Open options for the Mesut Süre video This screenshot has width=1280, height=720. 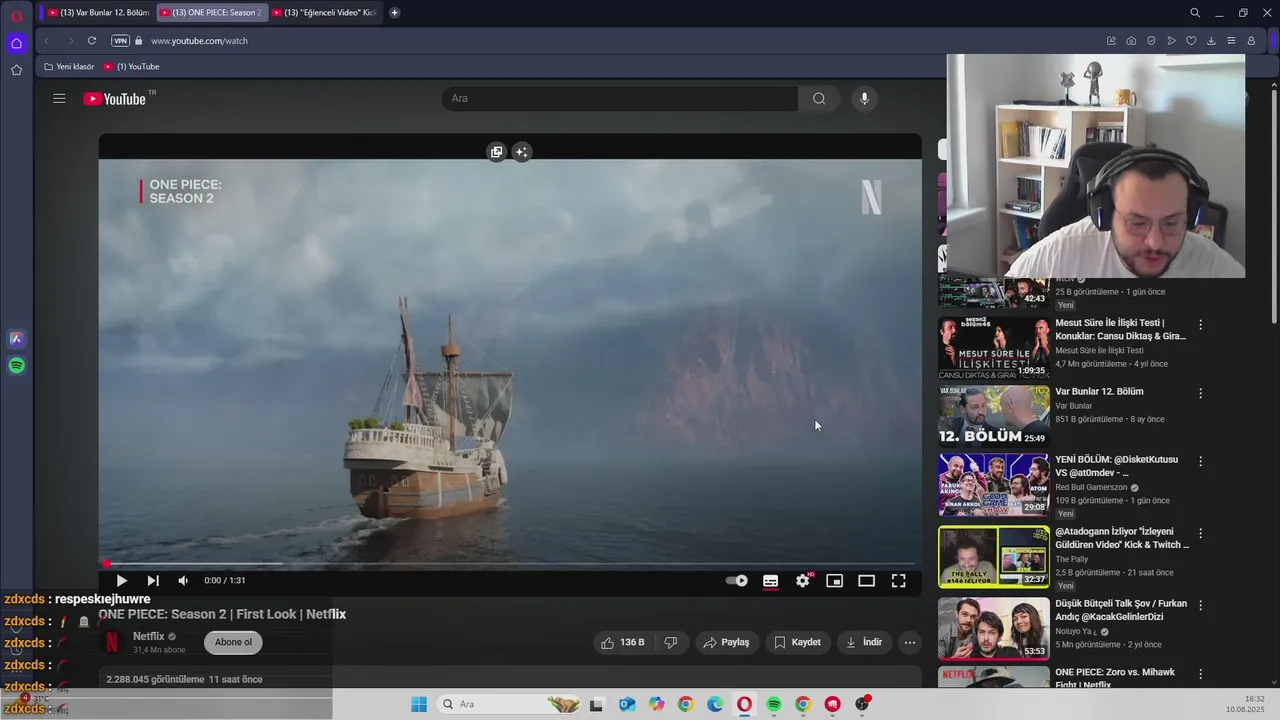point(1201,325)
